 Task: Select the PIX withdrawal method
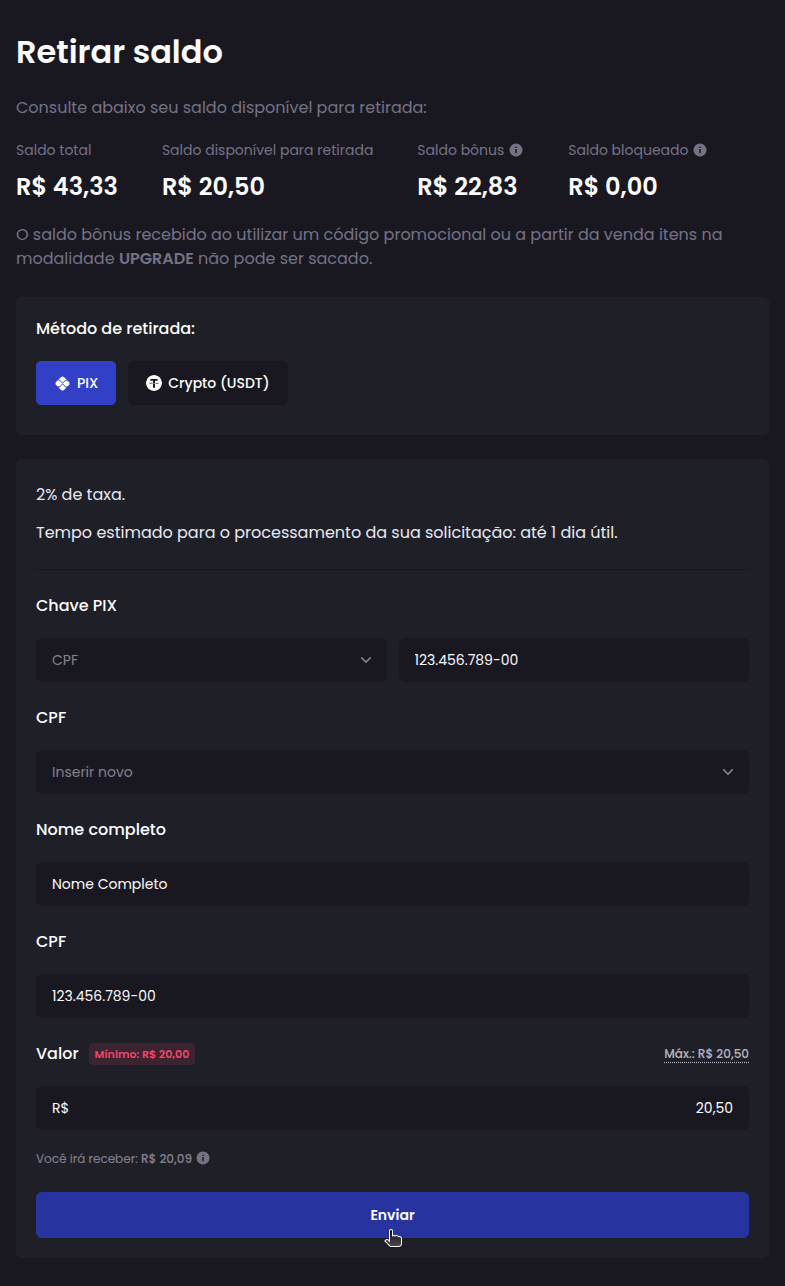(76, 383)
